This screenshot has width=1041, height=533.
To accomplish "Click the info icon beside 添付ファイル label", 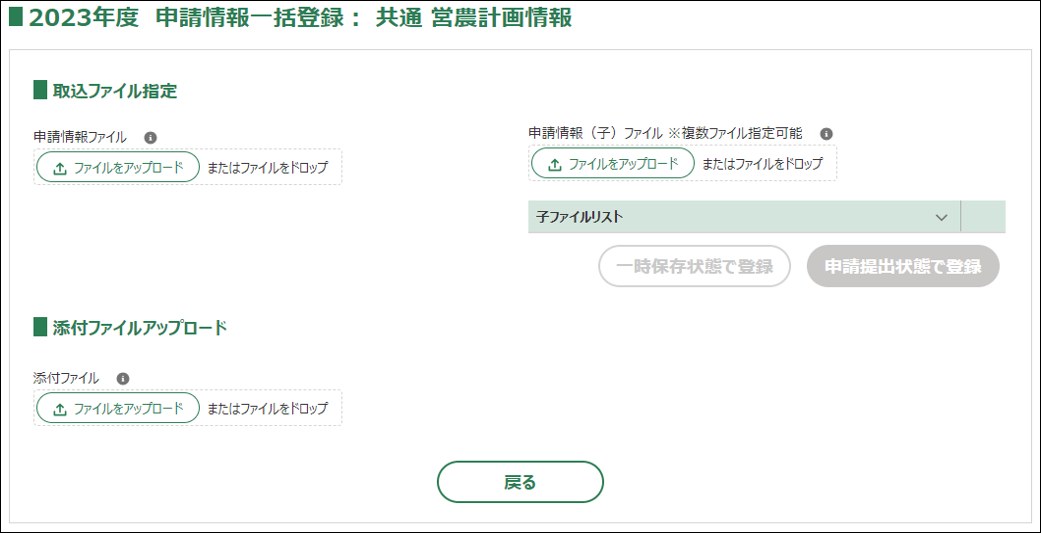I will point(123,379).
